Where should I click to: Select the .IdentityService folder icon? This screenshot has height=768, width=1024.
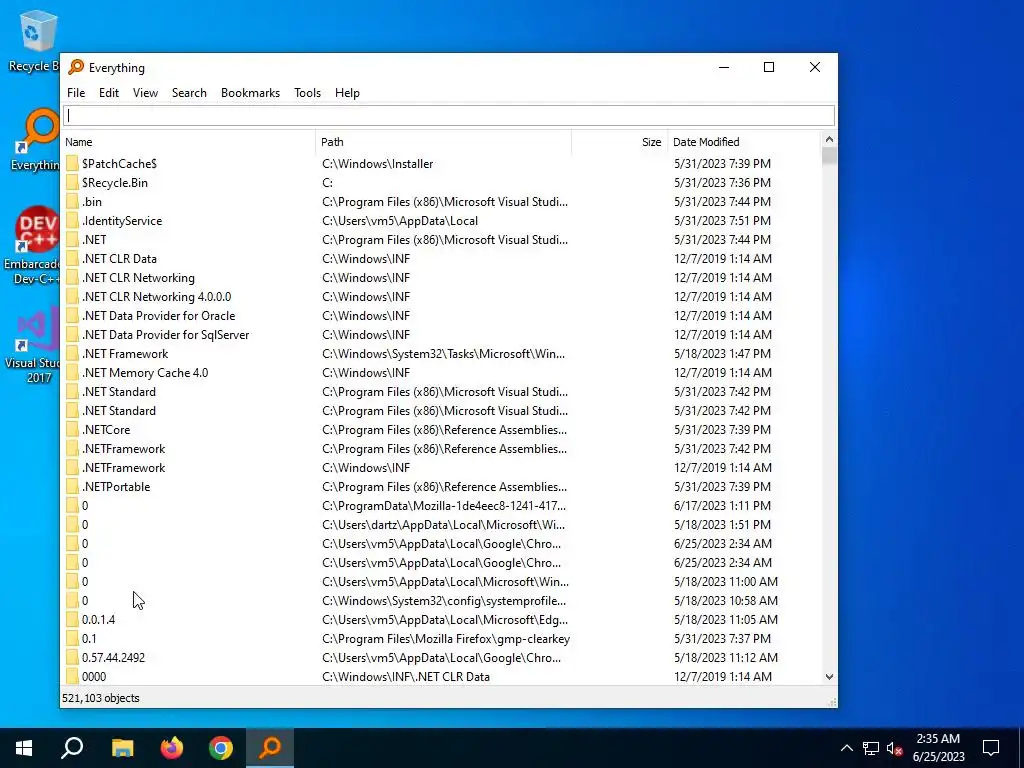click(72, 220)
